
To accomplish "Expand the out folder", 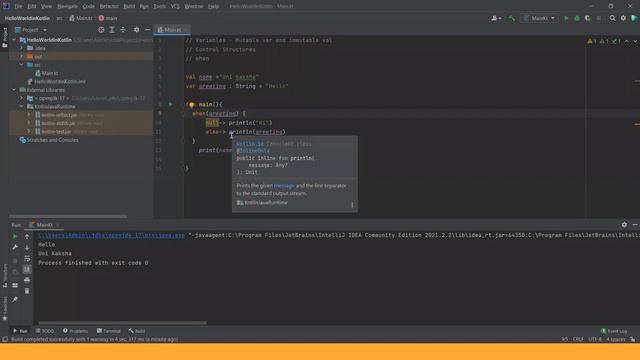I will click(22, 56).
